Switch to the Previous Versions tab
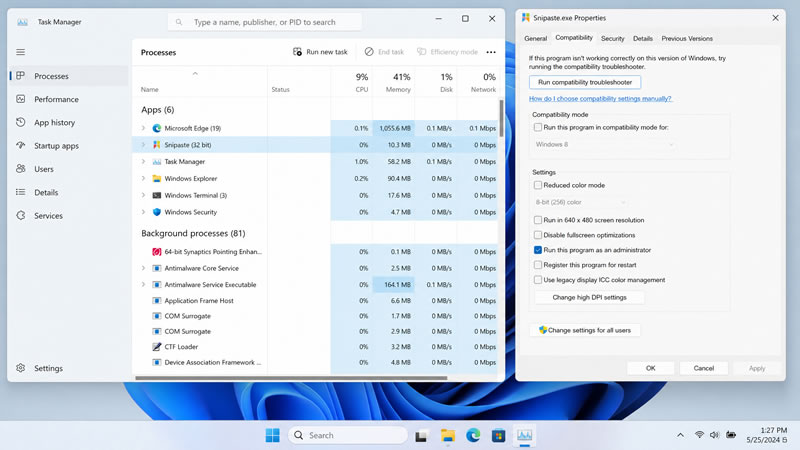 [x=687, y=38]
